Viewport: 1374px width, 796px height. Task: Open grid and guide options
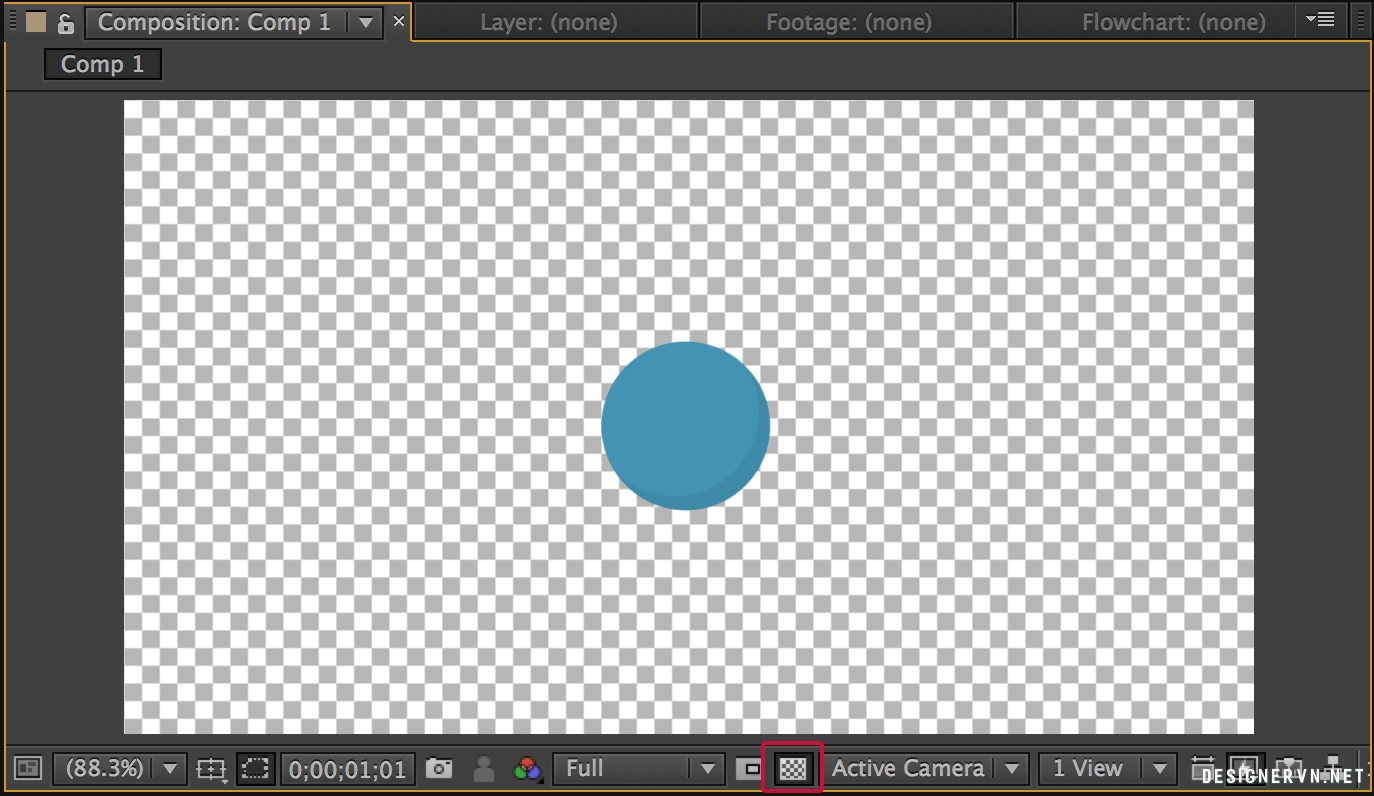tap(211, 769)
